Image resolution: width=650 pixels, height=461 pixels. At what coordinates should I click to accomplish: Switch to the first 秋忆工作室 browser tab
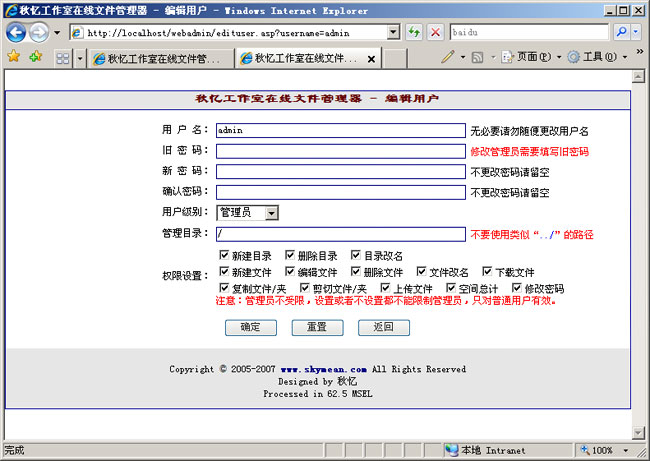pos(161,59)
